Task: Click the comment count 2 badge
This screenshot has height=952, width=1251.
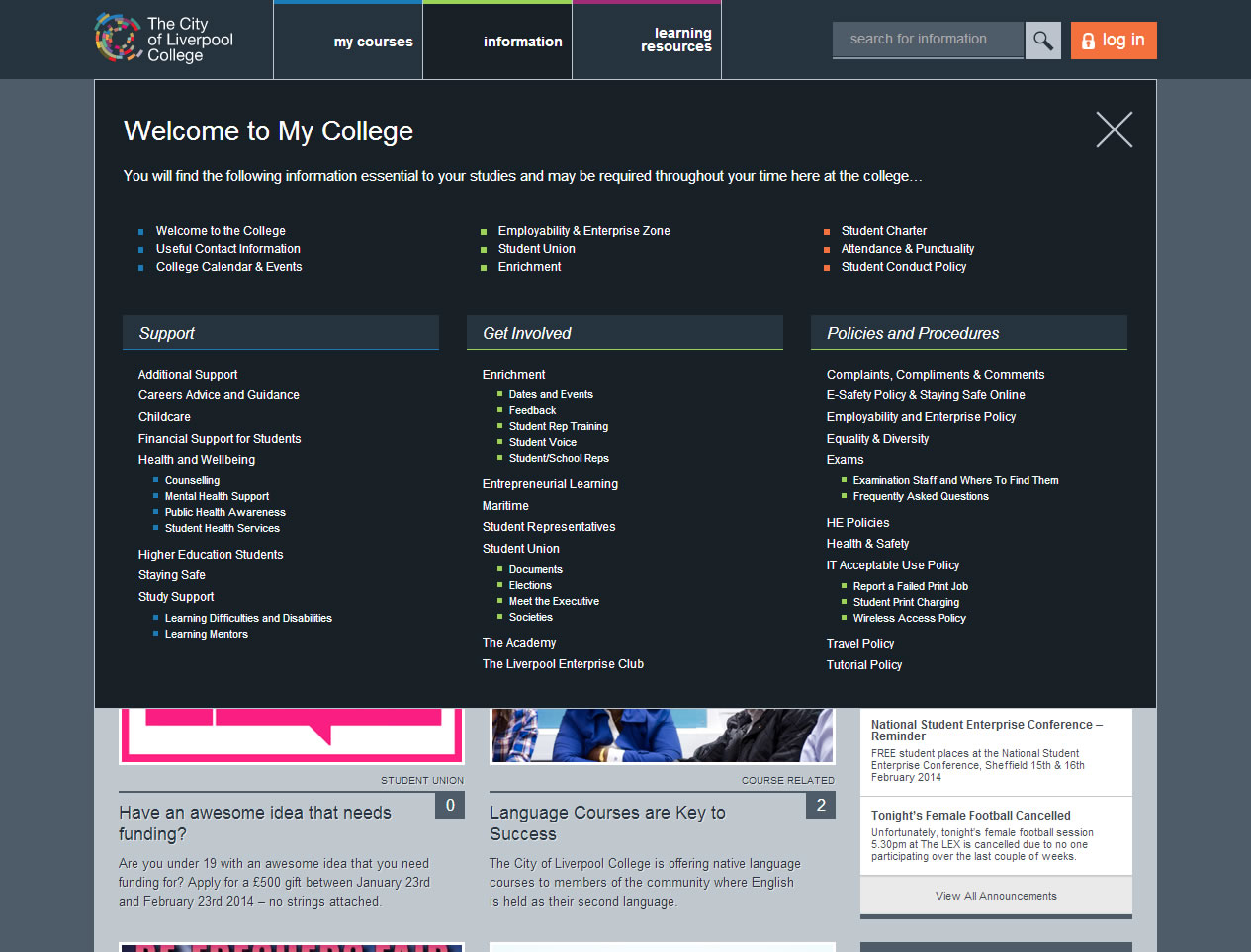Action: 821,806
